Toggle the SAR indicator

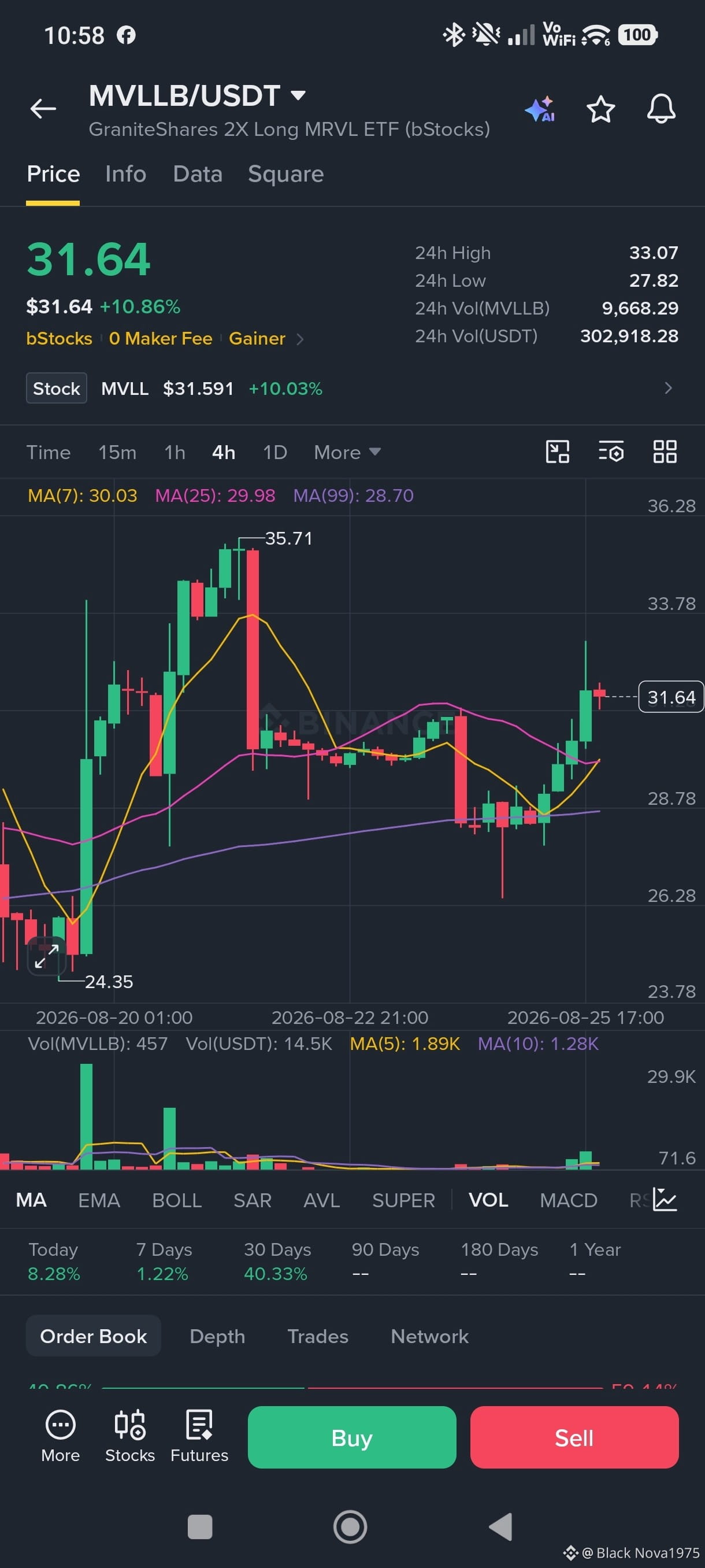tap(253, 1200)
